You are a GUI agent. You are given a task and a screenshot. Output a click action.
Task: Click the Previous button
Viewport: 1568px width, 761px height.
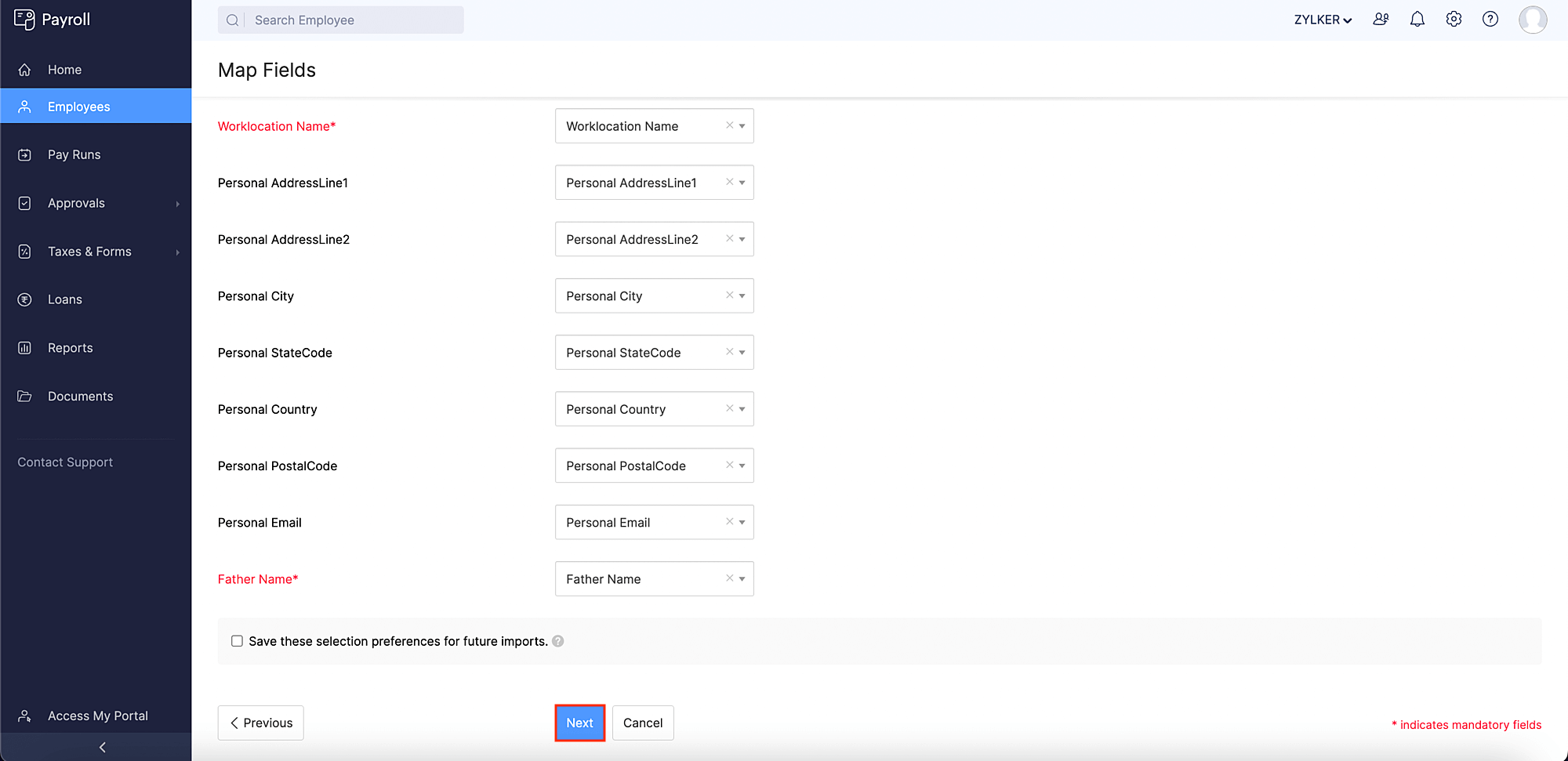[260, 723]
